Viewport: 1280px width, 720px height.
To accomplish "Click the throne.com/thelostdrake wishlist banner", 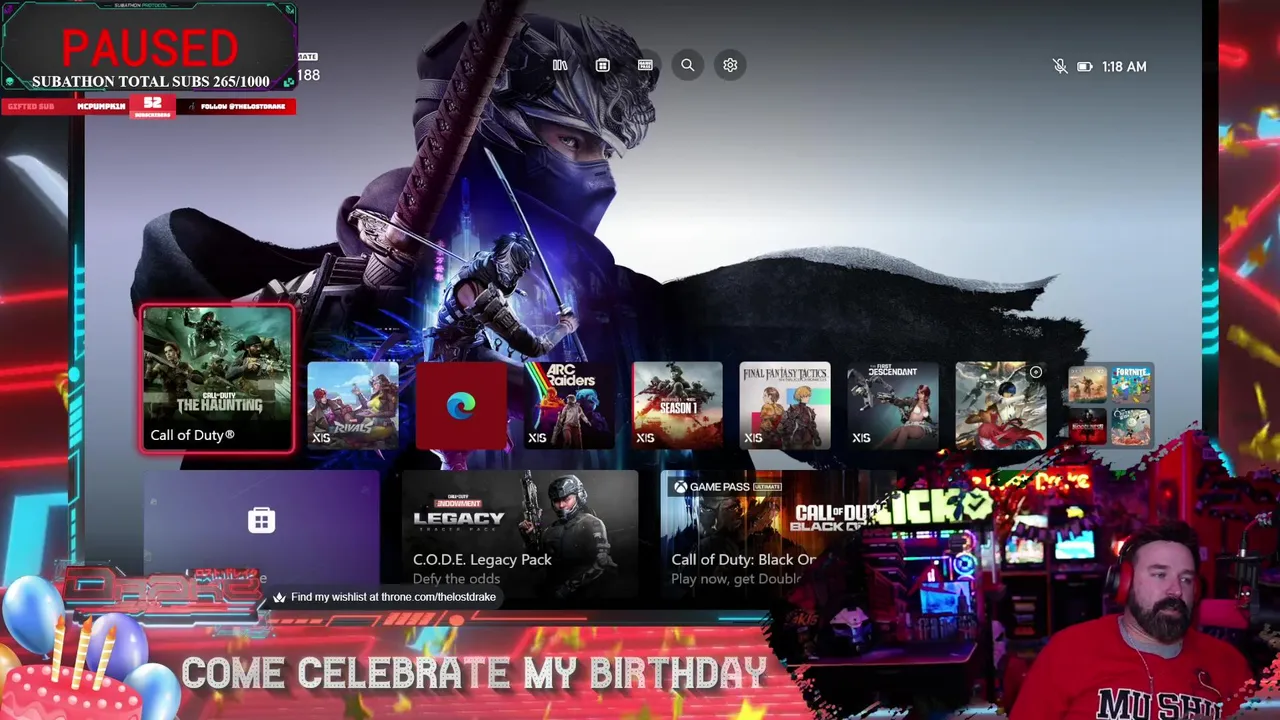I will coord(385,597).
